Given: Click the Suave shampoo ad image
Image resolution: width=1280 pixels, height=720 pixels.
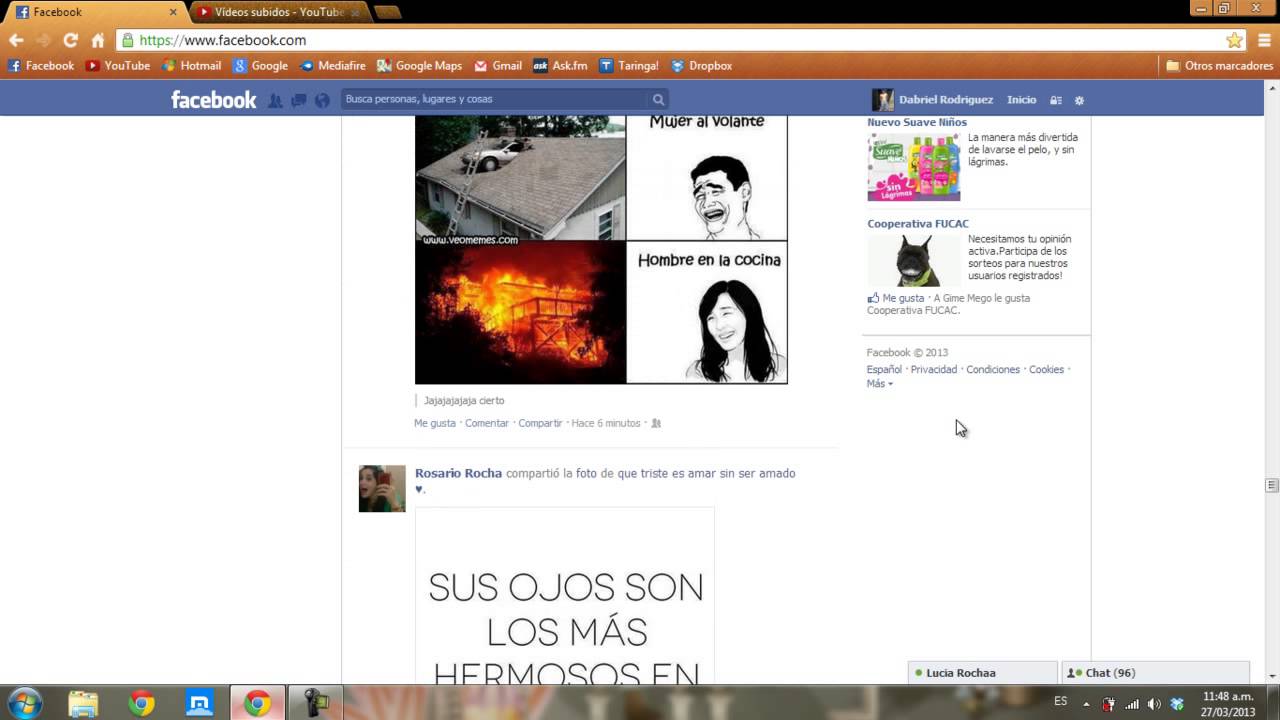Looking at the screenshot, I should [x=914, y=167].
